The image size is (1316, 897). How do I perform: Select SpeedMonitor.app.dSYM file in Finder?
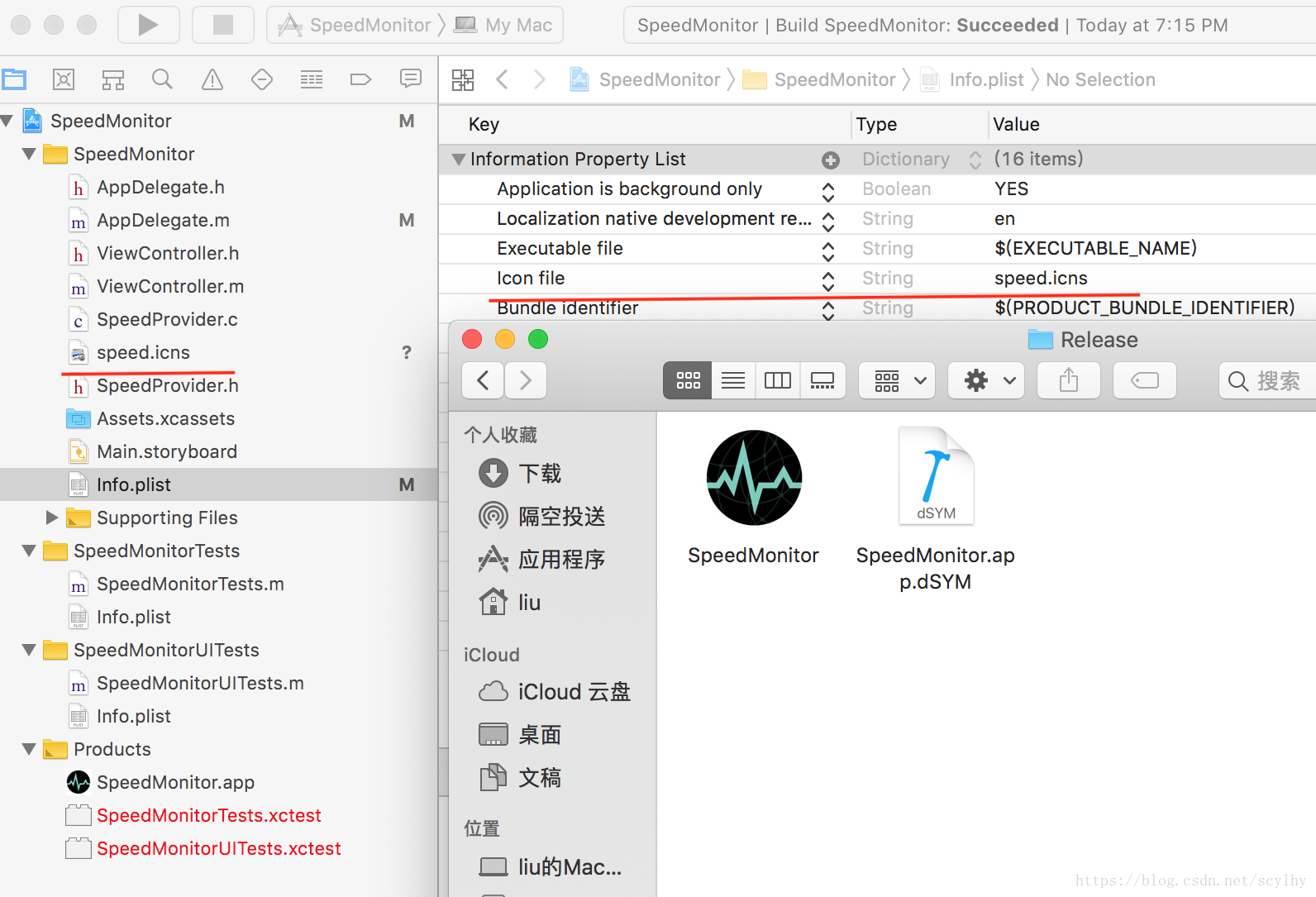936,476
